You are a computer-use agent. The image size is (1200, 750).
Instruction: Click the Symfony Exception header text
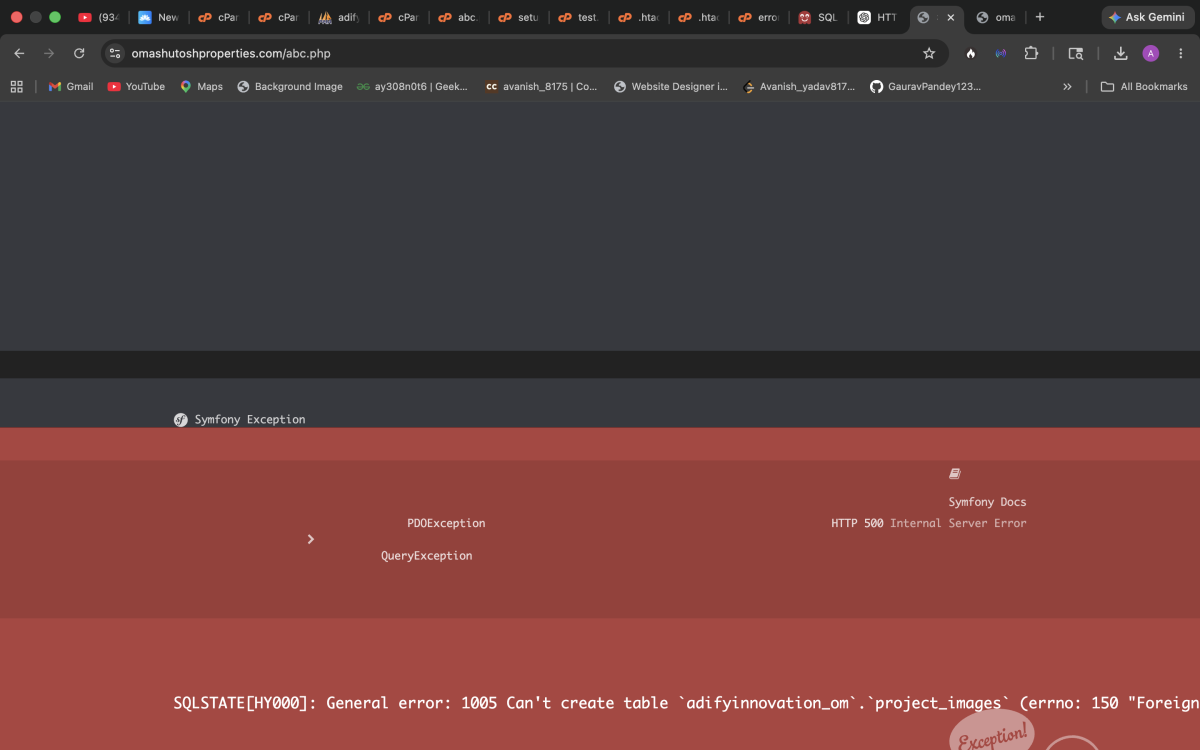[250, 420]
